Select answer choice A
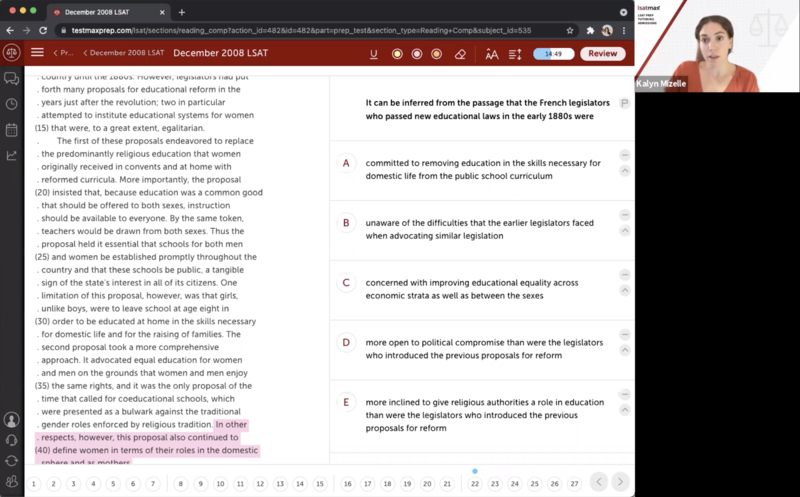 [346, 163]
